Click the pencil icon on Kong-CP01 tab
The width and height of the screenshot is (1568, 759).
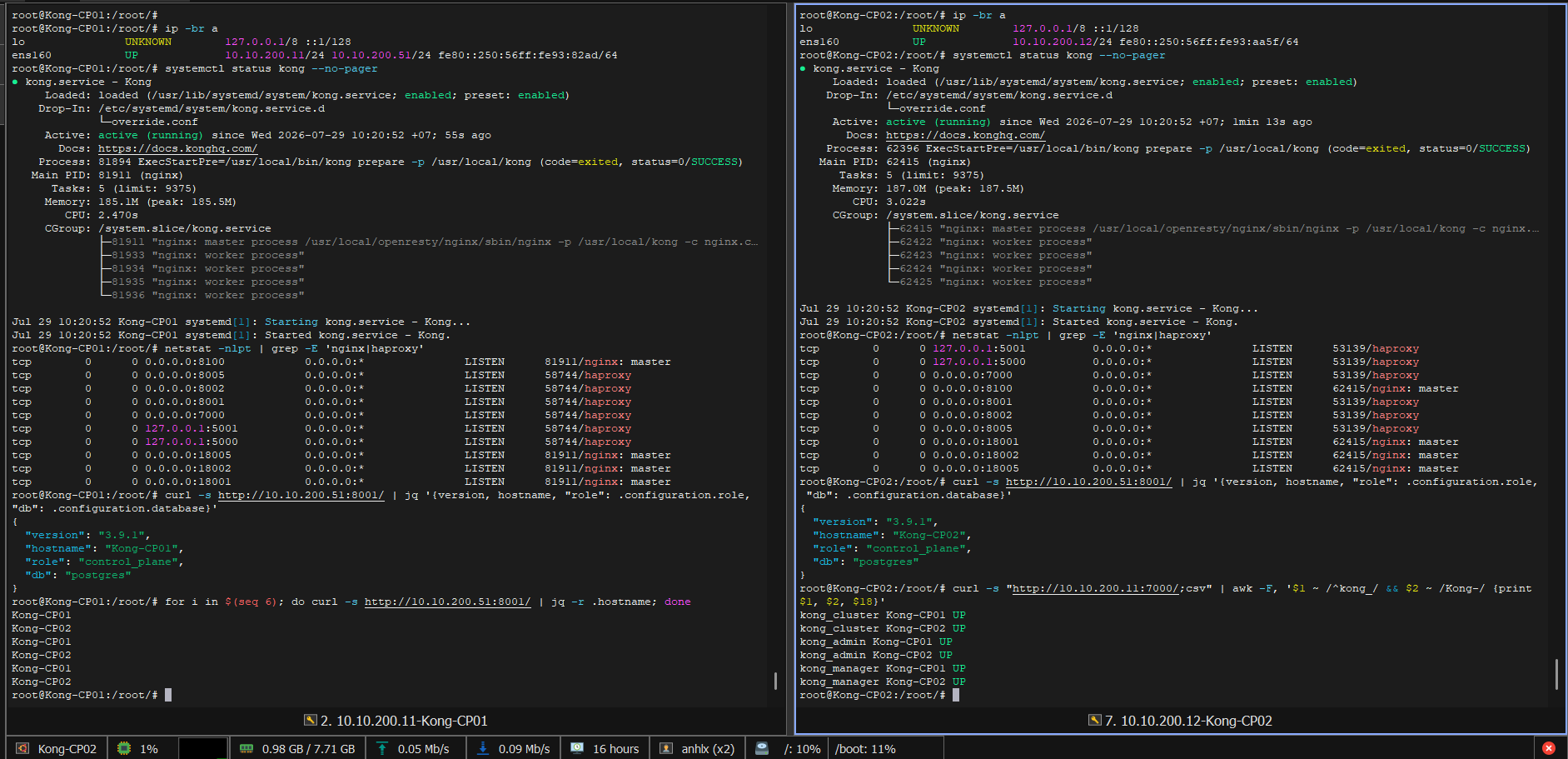pyautogui.click(x=311, y=720)
